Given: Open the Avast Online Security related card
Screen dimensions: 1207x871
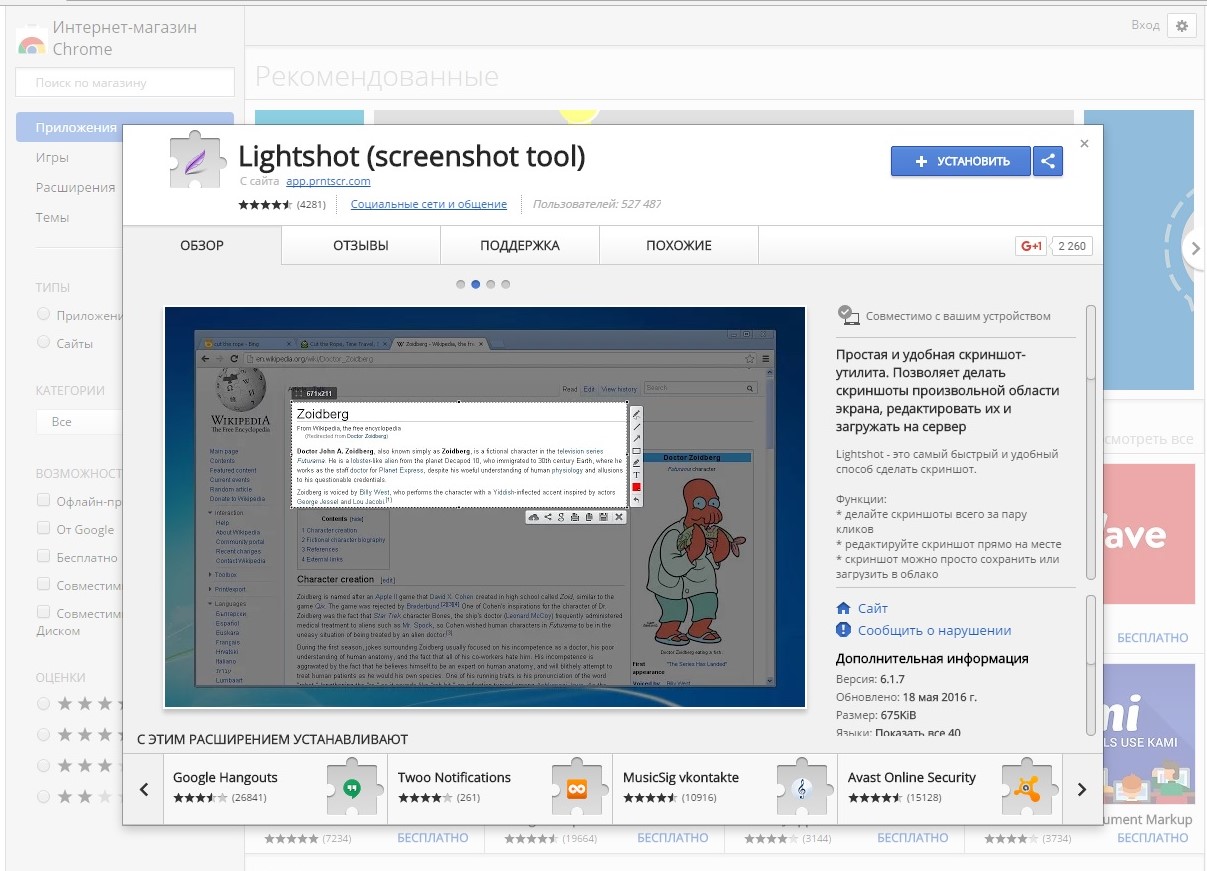Looking at the screenshot, I should click(950, 789).
